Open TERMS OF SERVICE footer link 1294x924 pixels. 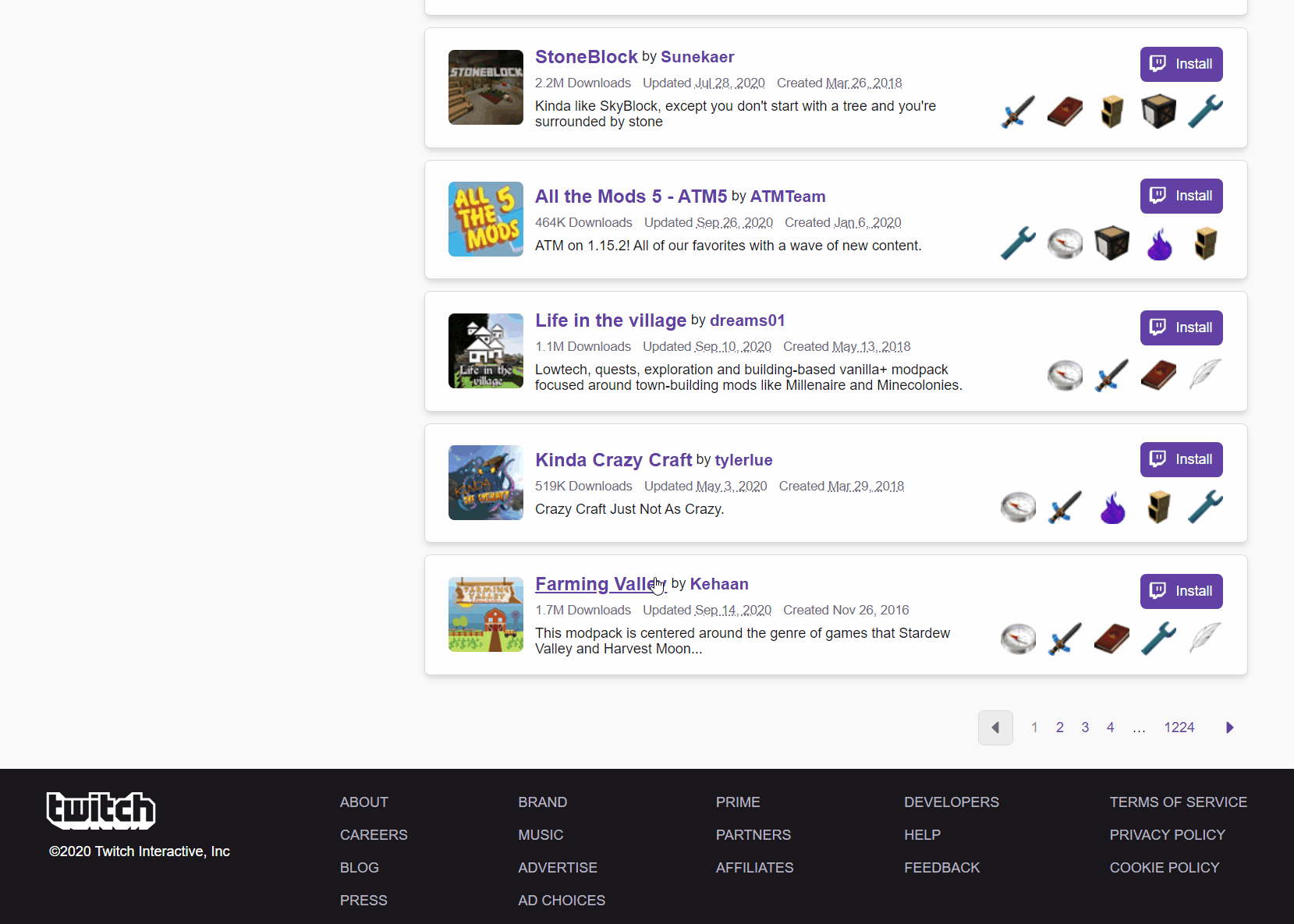(1179, 802)
